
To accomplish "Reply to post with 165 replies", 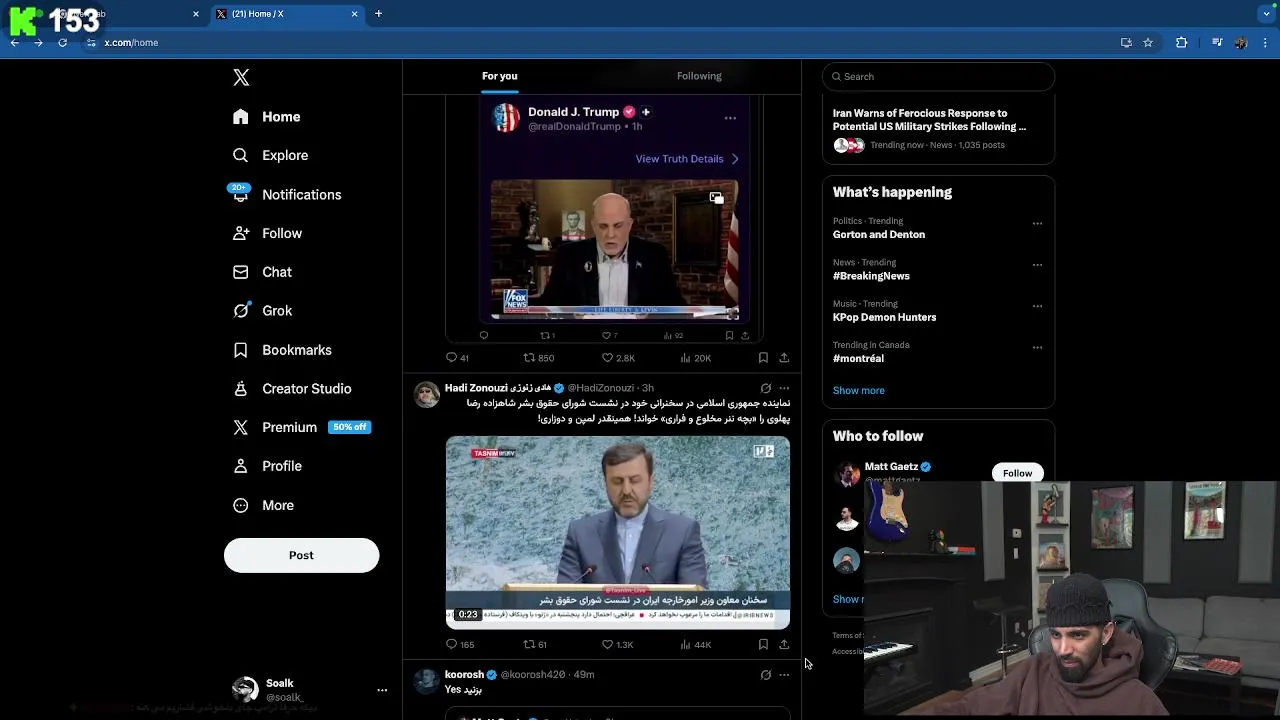I will tap(460, 645).
